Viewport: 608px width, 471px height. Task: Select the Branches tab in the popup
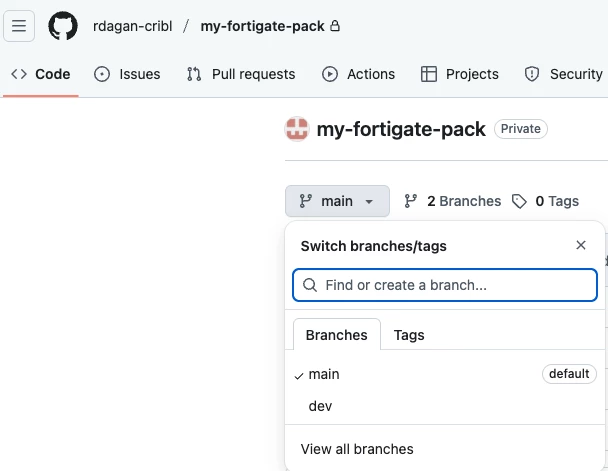(x=337, y=335)
